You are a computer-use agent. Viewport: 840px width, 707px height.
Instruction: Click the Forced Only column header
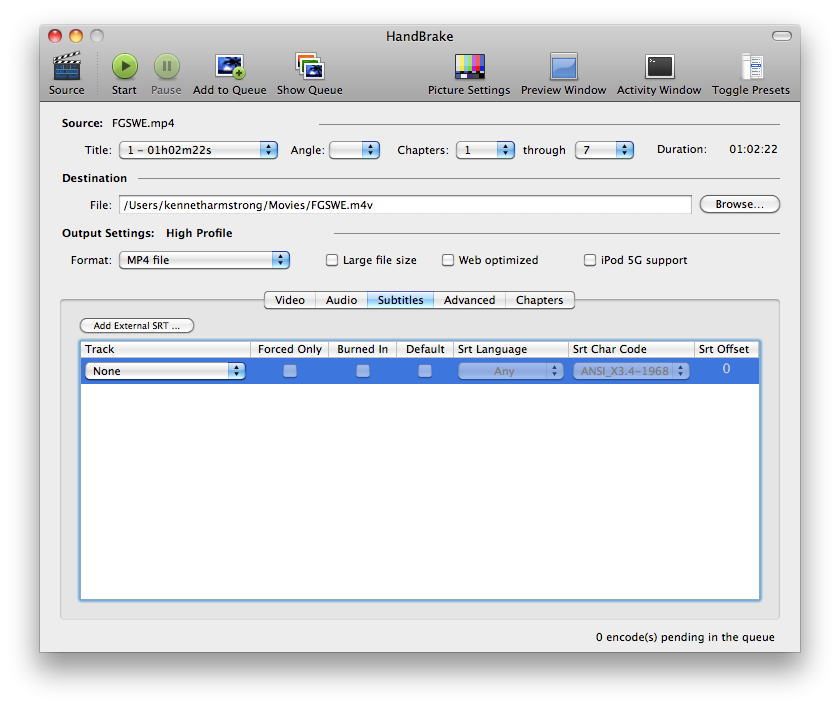tap(290, 349)
